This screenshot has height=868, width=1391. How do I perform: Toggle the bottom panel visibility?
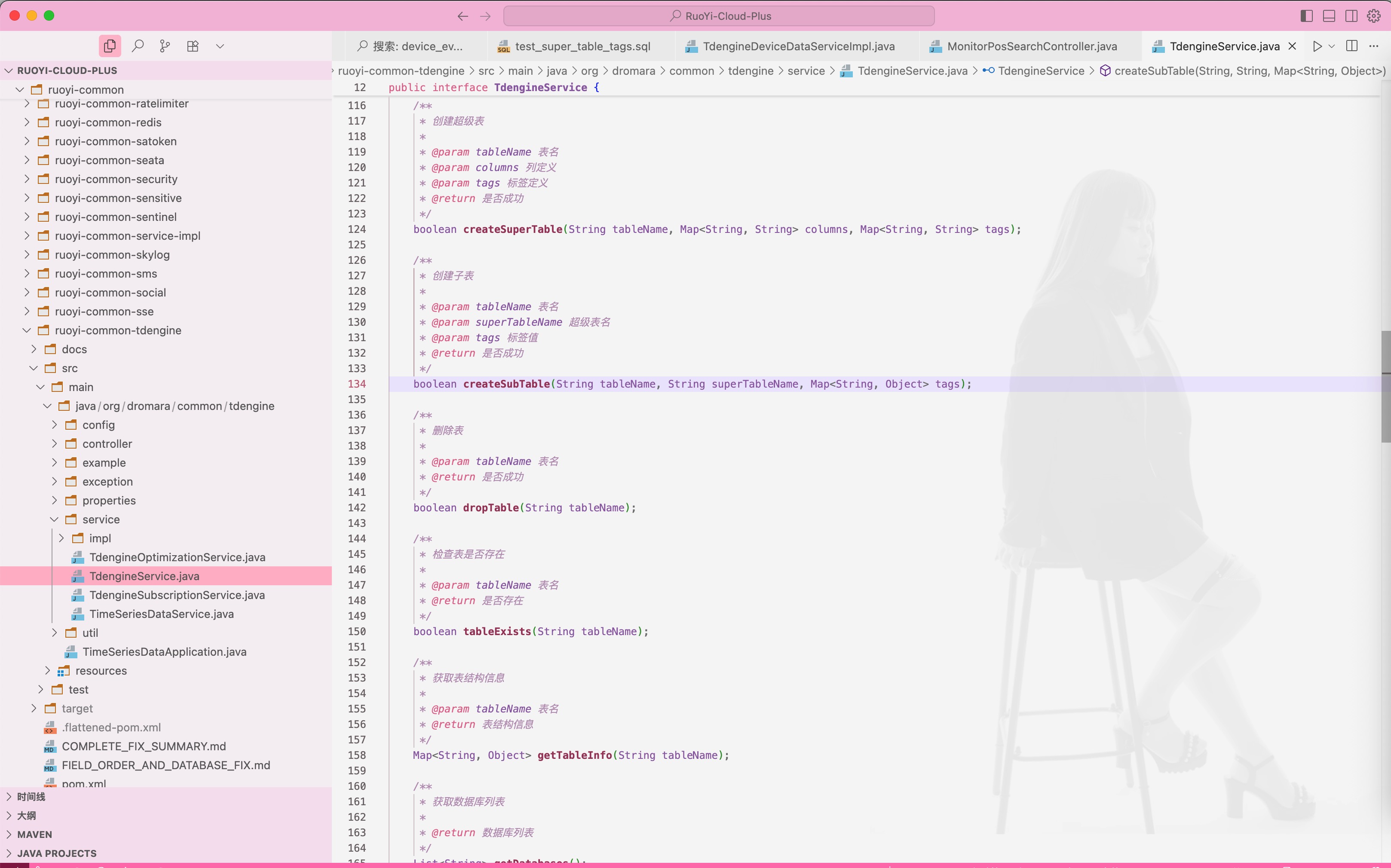(1328, 16)
